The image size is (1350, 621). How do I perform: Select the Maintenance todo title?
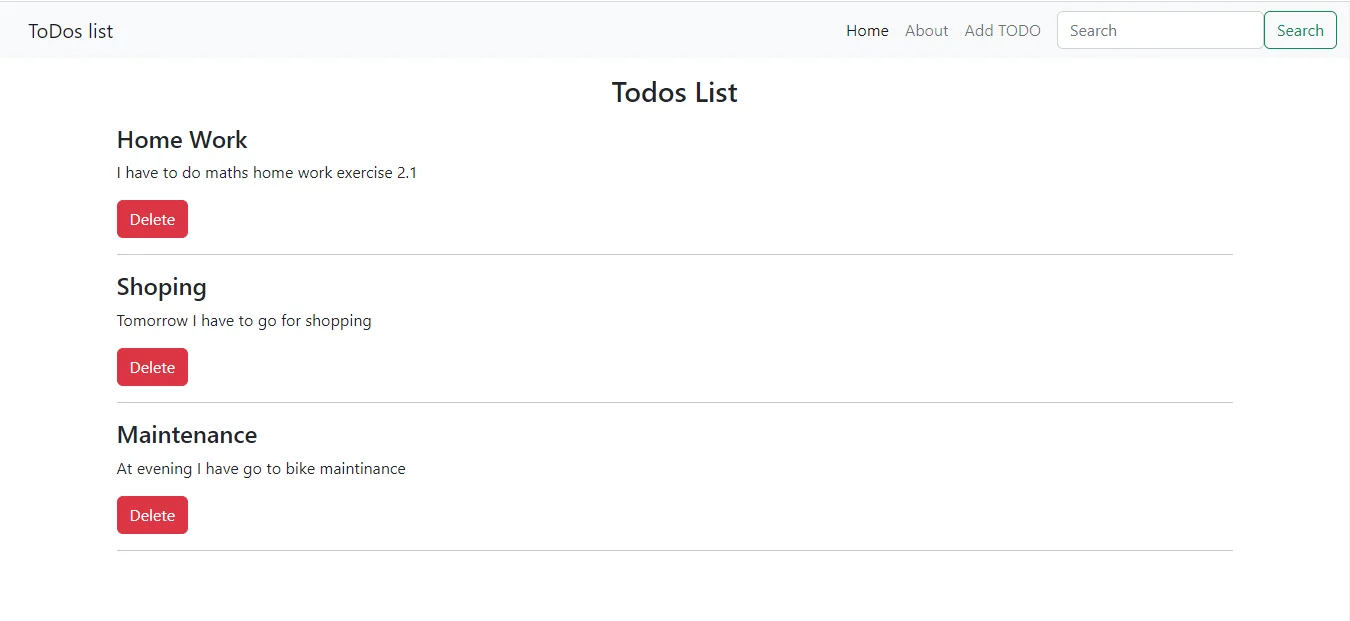187,435
